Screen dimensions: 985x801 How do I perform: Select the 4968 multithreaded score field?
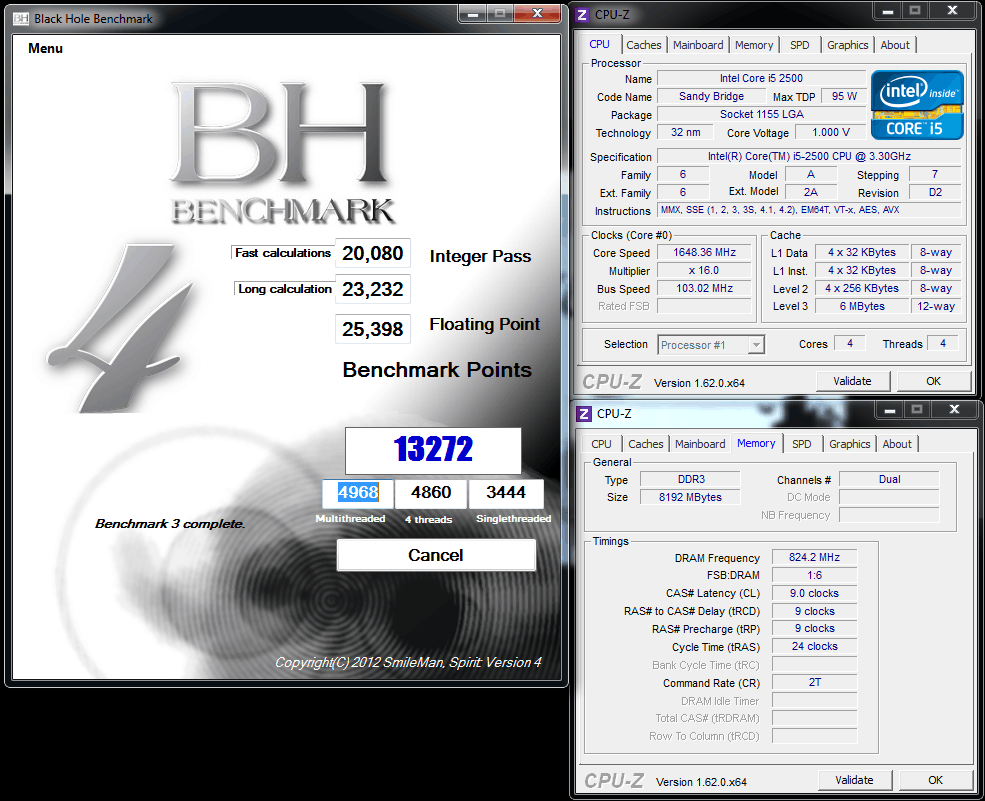358,493
